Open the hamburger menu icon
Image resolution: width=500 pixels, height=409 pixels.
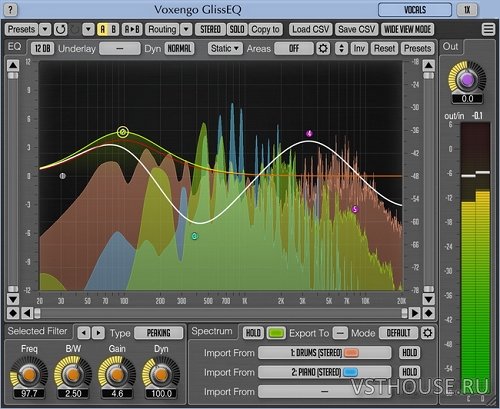488,29
